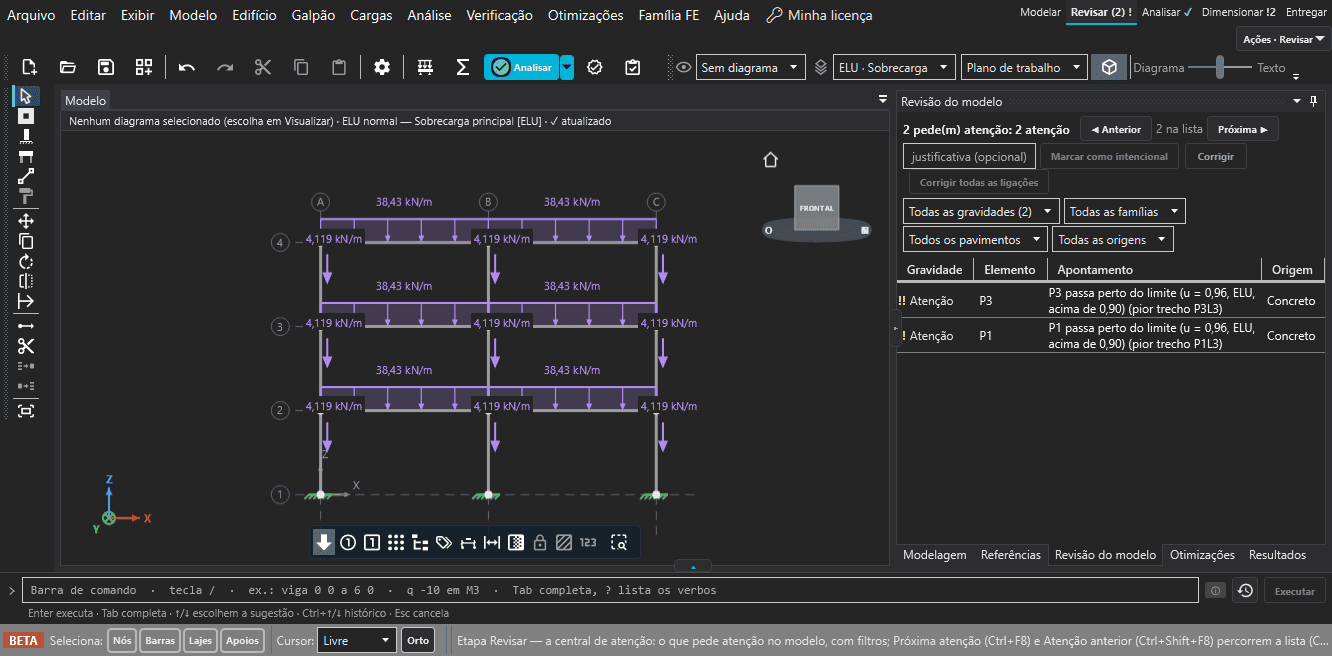Image resolution: width=1332 pixels, height=656 pixels.
Task: Click the Anterior button
Action: (1116, 129)
